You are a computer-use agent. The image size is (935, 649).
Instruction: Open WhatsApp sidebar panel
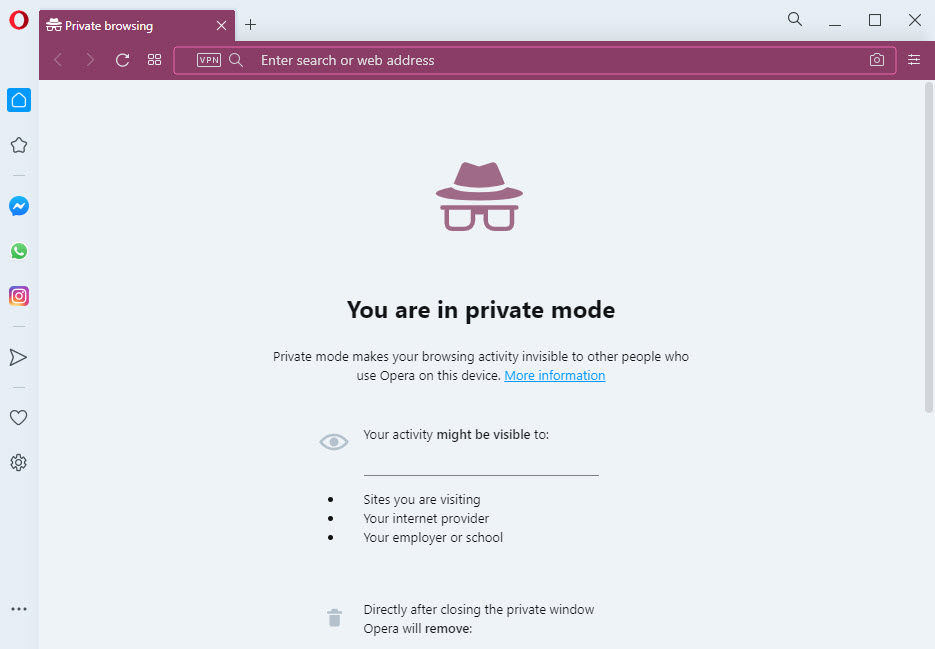19,251
